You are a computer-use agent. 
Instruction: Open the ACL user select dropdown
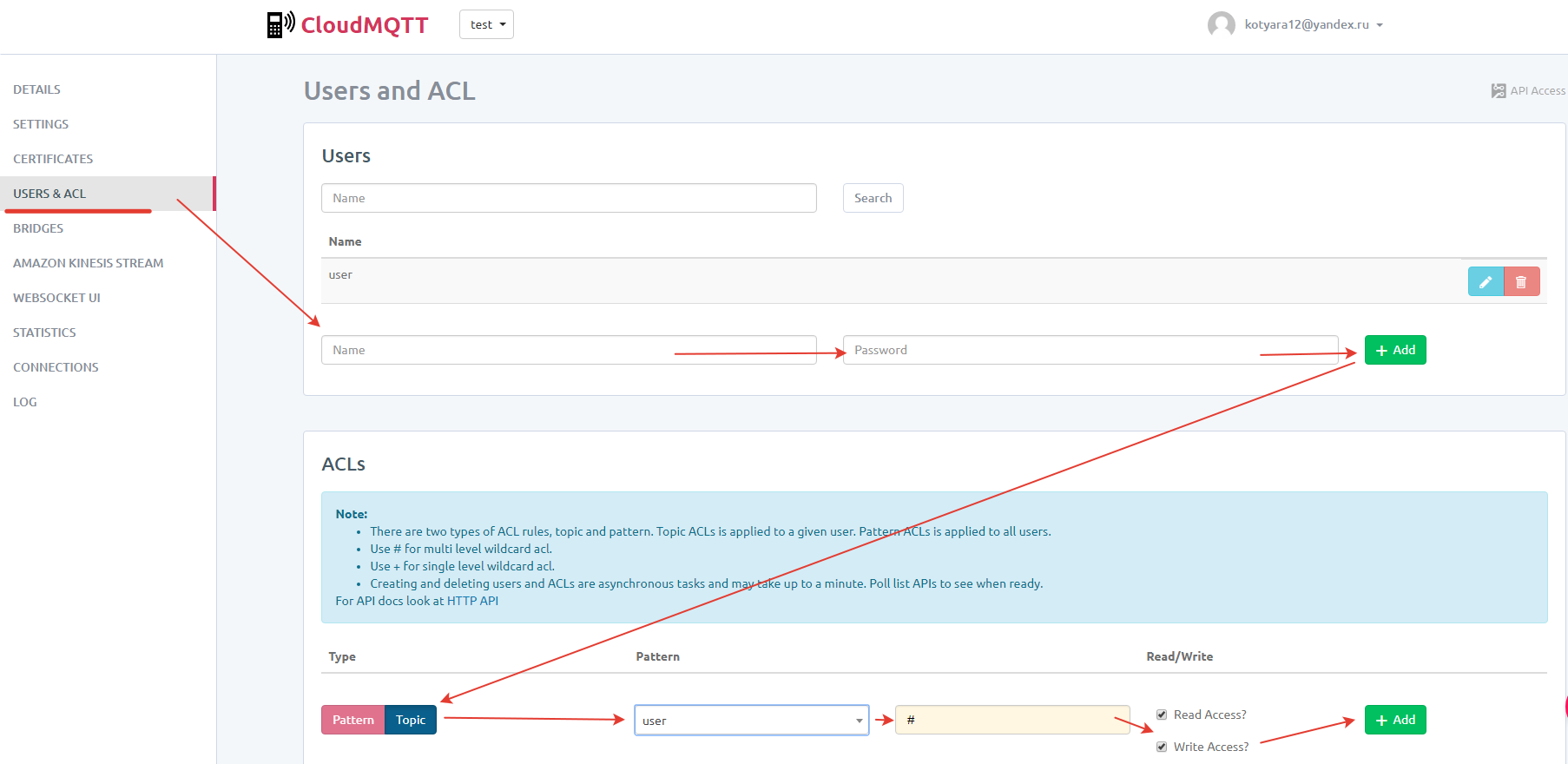pos(751,721)
